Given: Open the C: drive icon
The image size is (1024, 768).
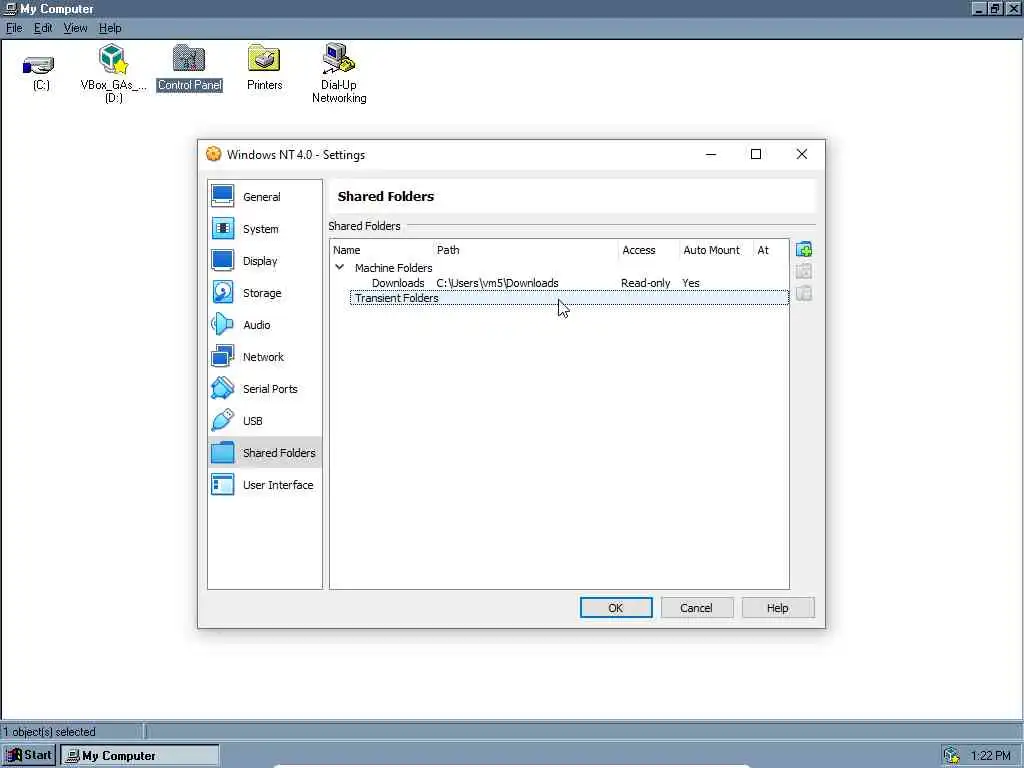Looking at the screenshot, I should pos(39,66).
